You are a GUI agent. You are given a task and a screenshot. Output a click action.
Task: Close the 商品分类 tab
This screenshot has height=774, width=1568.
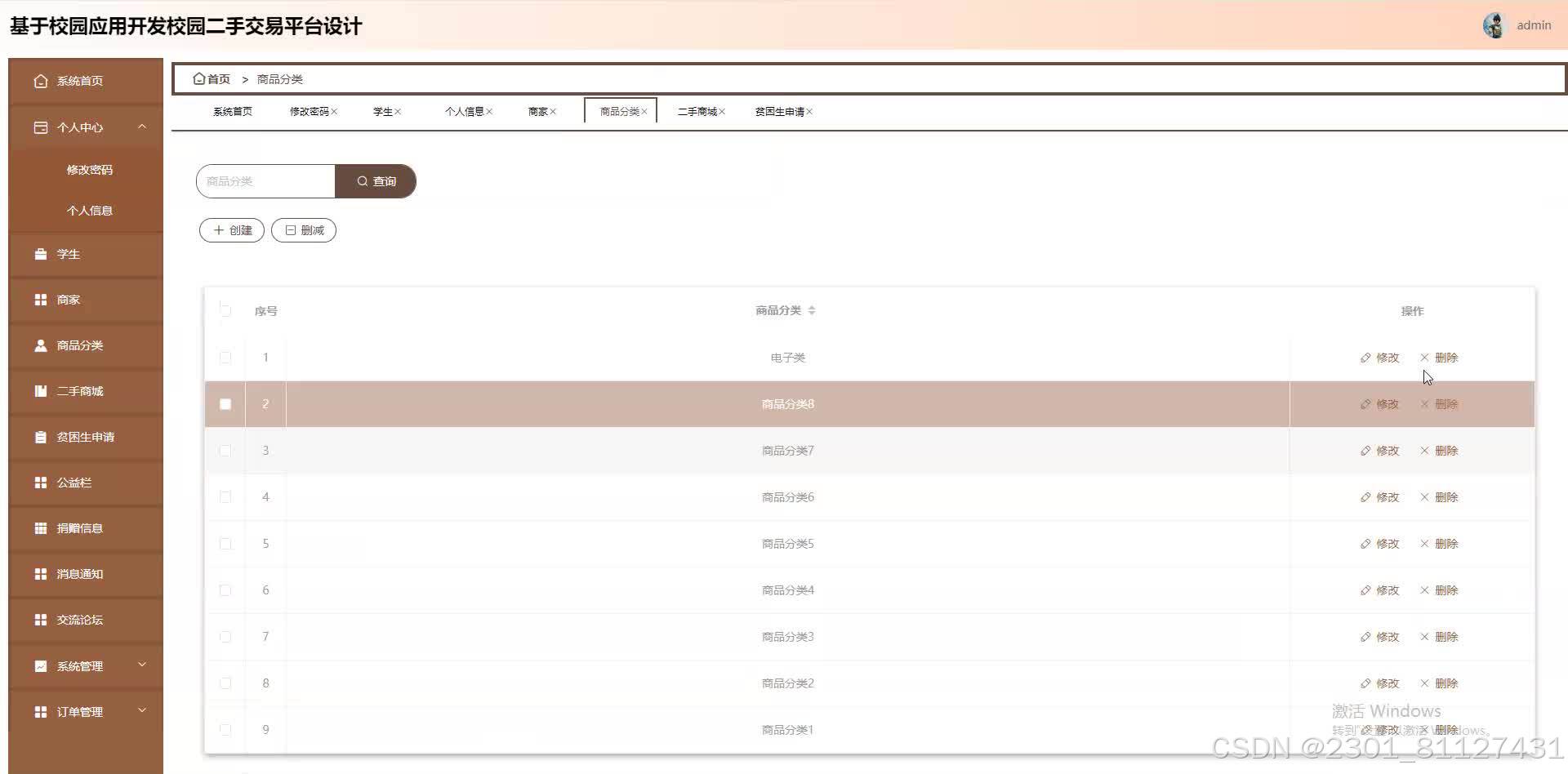click(x=644, y=112)
